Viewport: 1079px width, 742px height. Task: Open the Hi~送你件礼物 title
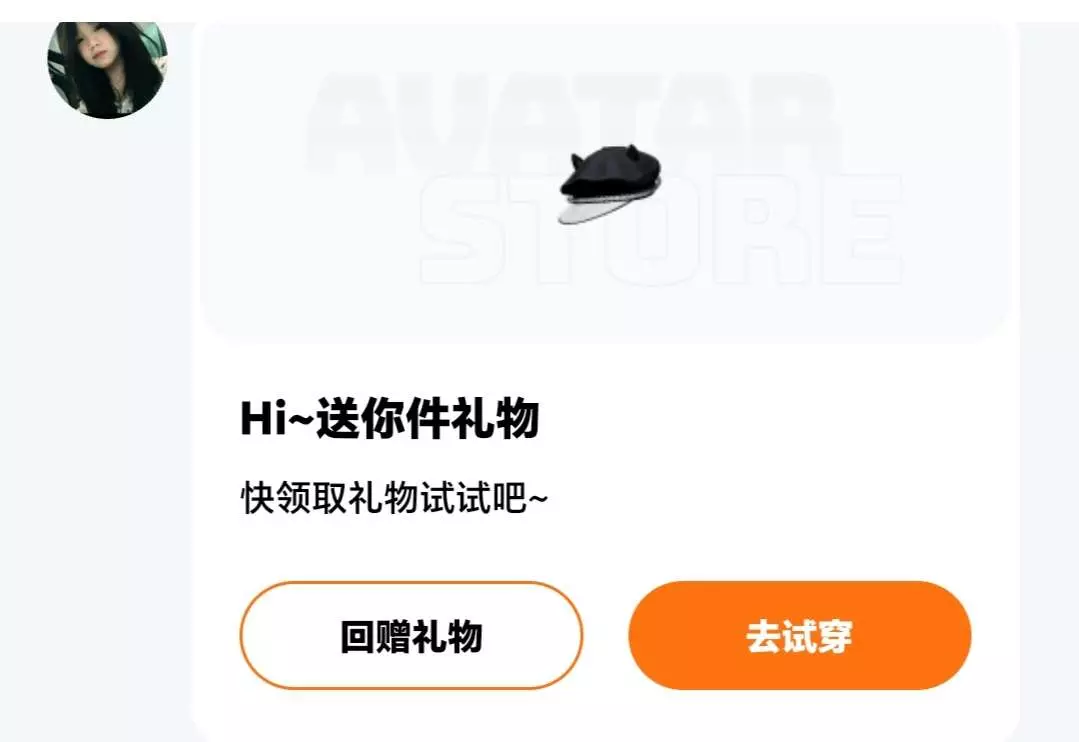tap(389, 418)
